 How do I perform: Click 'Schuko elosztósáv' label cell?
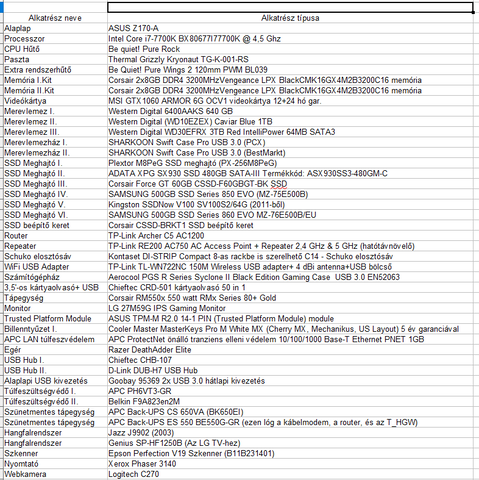55,256
